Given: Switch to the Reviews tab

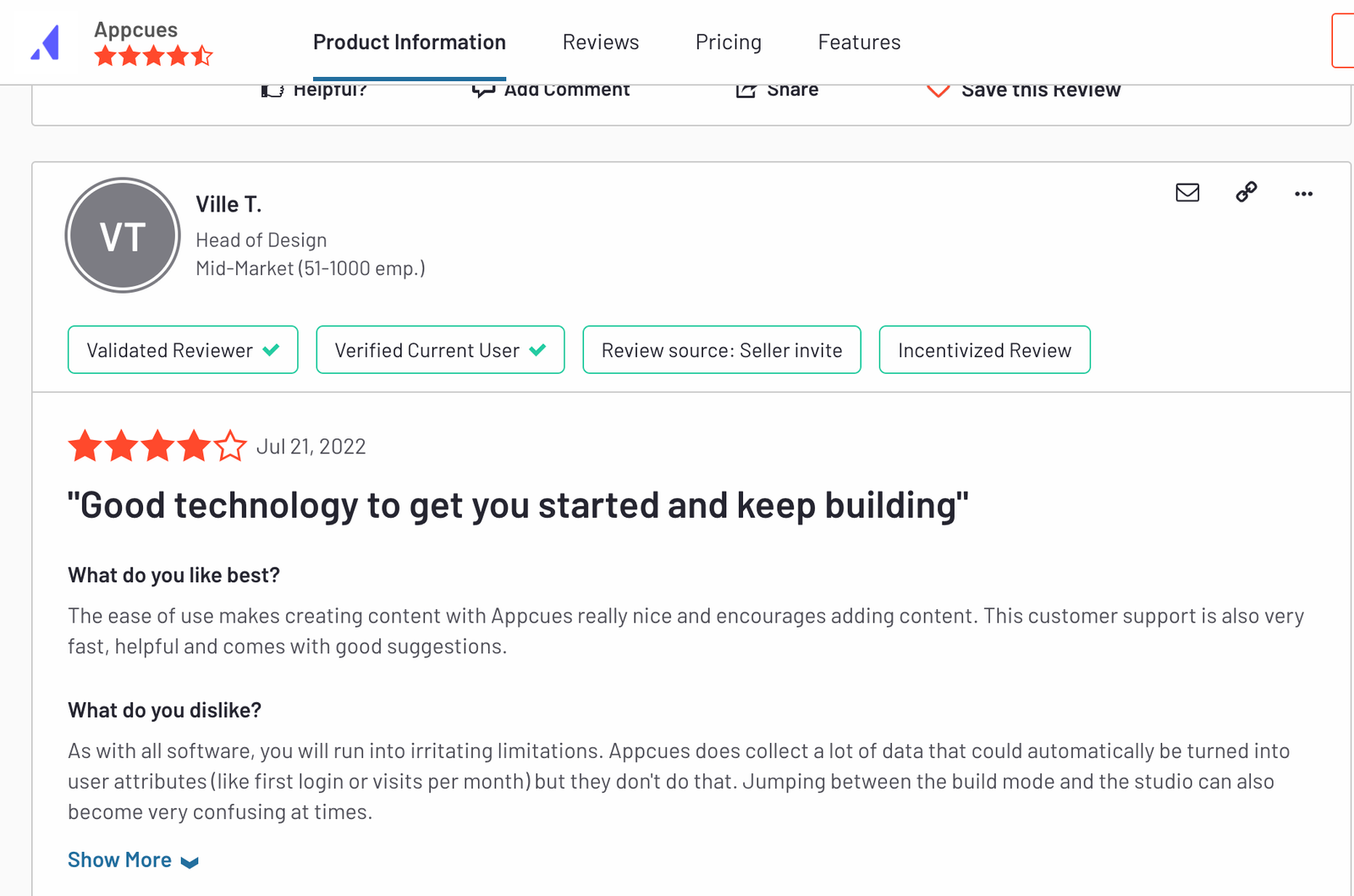Looking at the screenshot, I should (601, 42).
